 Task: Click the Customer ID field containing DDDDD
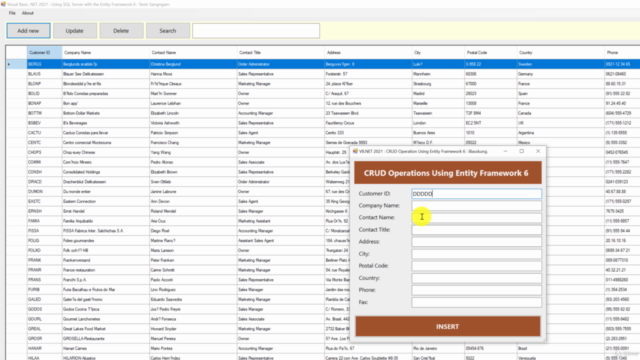tap(476, 194)
